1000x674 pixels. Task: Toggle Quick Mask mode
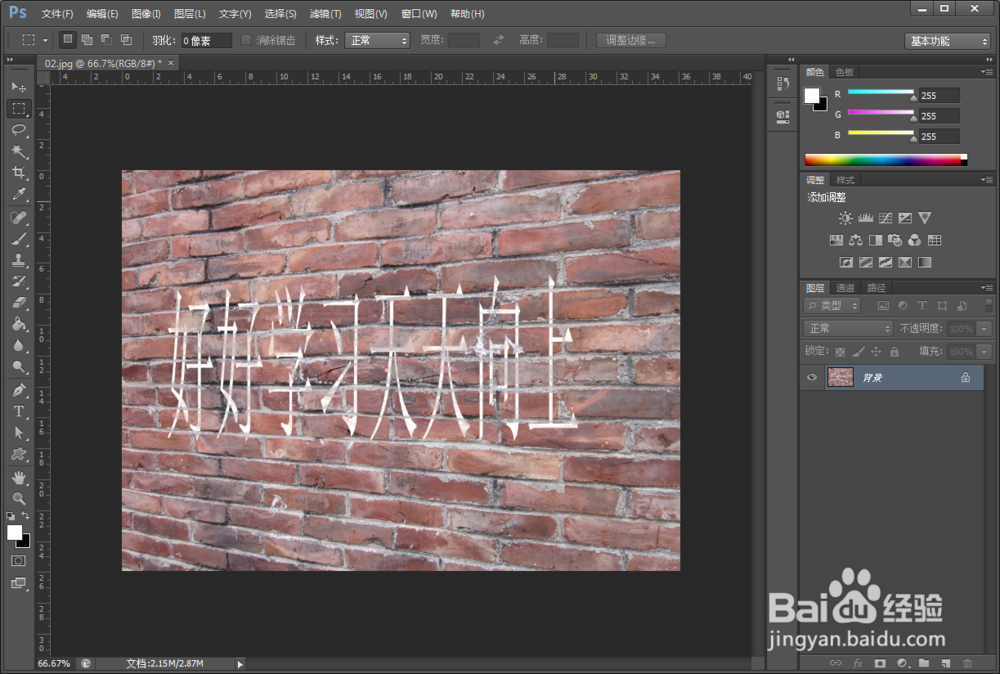18,560
